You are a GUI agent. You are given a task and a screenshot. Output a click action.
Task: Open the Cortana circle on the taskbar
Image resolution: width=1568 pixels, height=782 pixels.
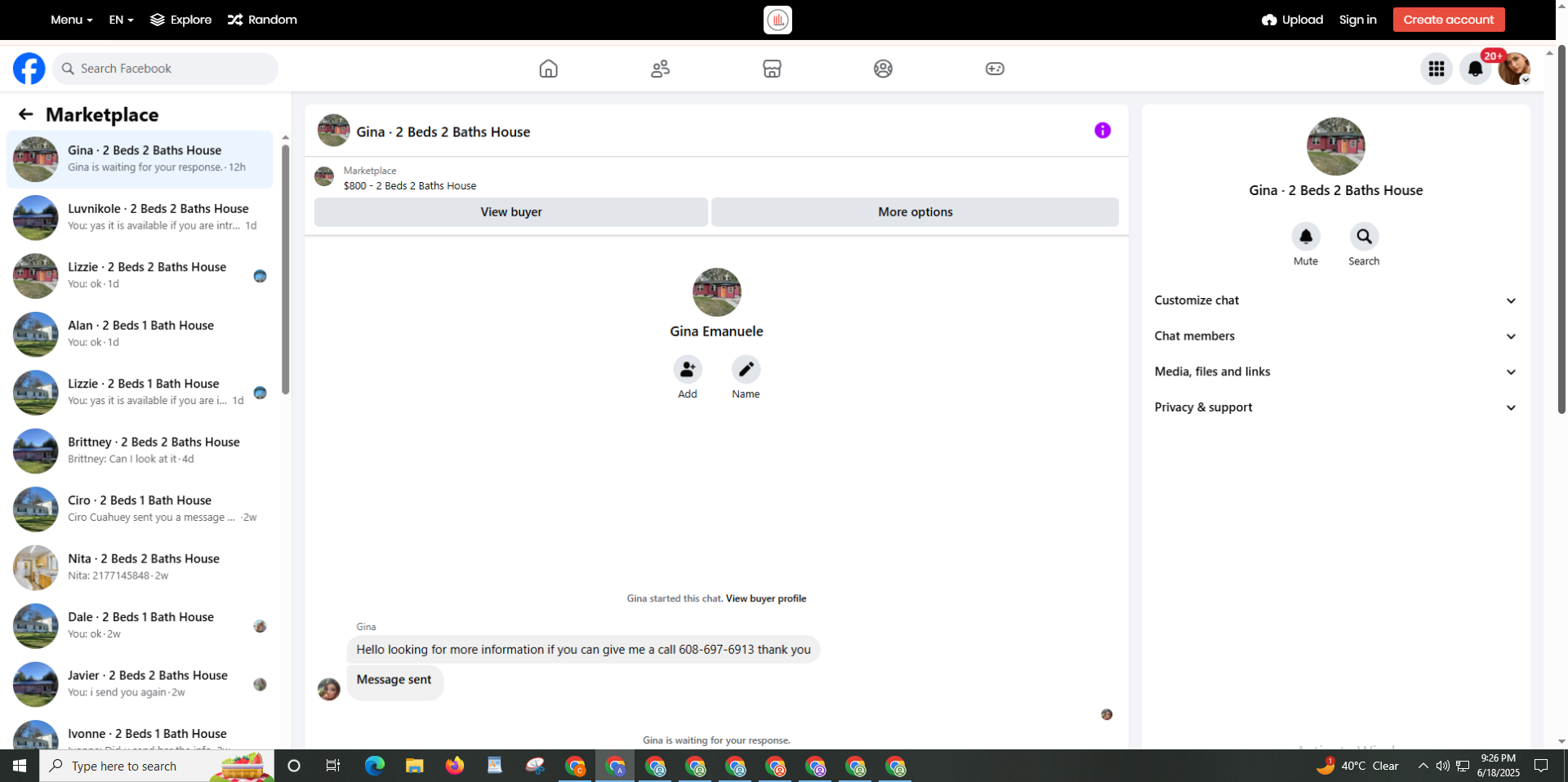point(294,766)
